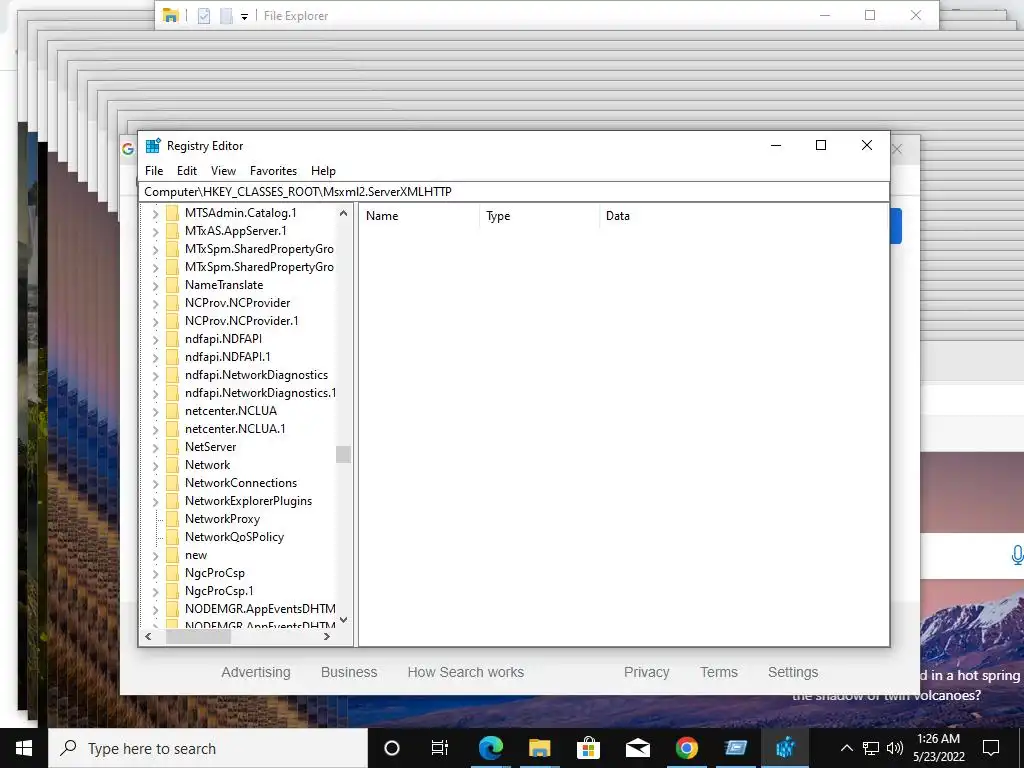Select the netcenter.NCLUA.1 folder icon

[x=172, y=429]
